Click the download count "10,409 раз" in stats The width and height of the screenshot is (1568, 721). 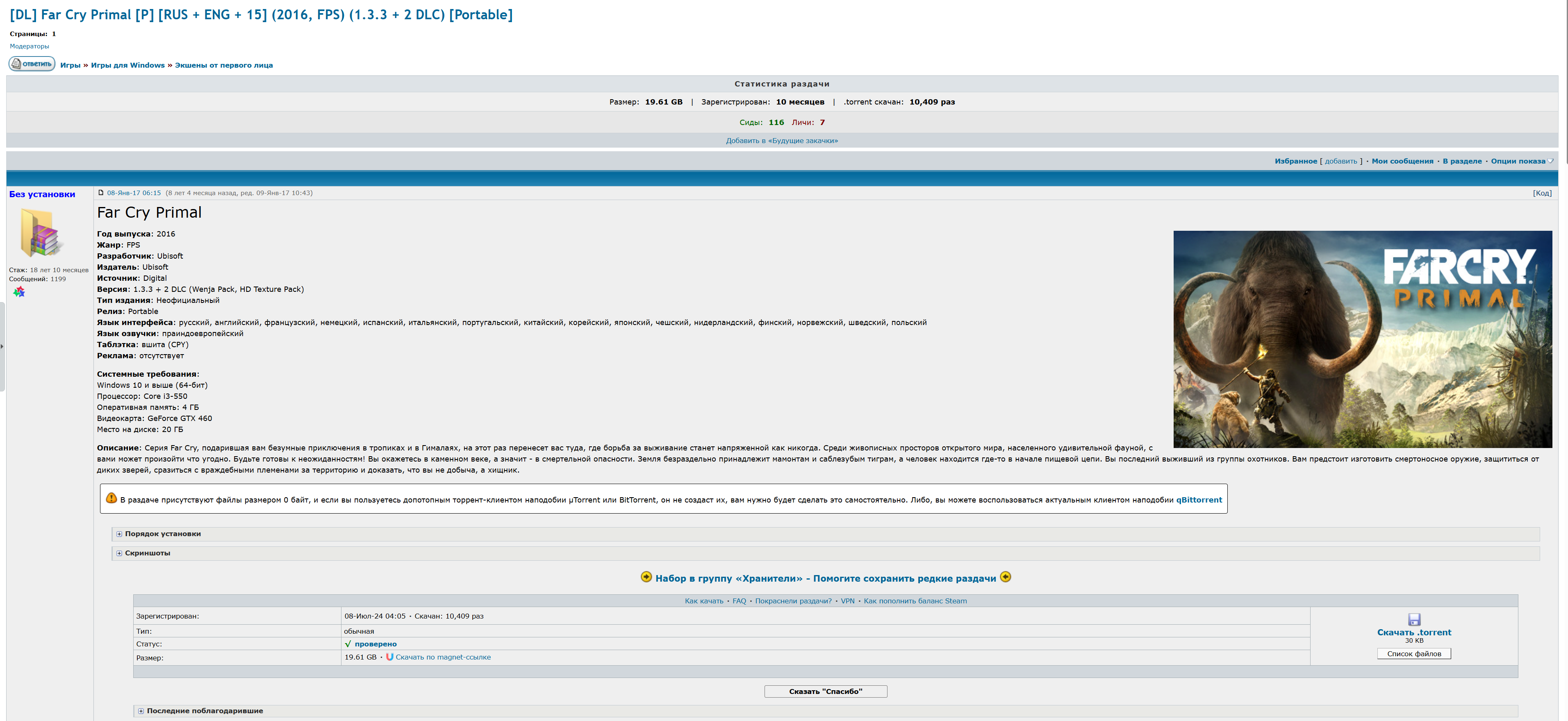point(932,102)
